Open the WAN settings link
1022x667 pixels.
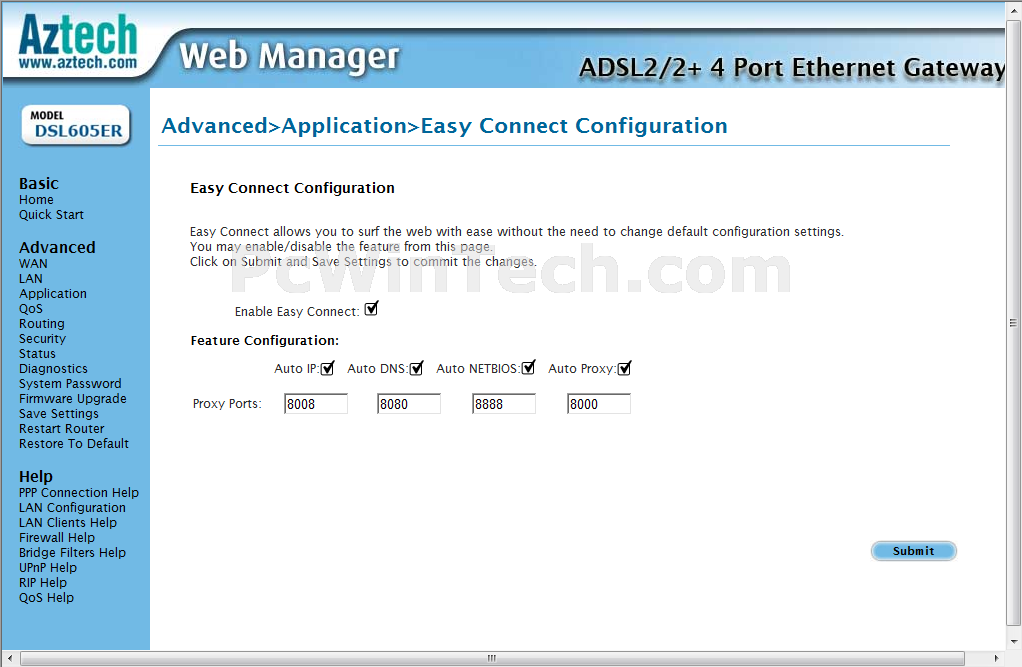point(33,263)
